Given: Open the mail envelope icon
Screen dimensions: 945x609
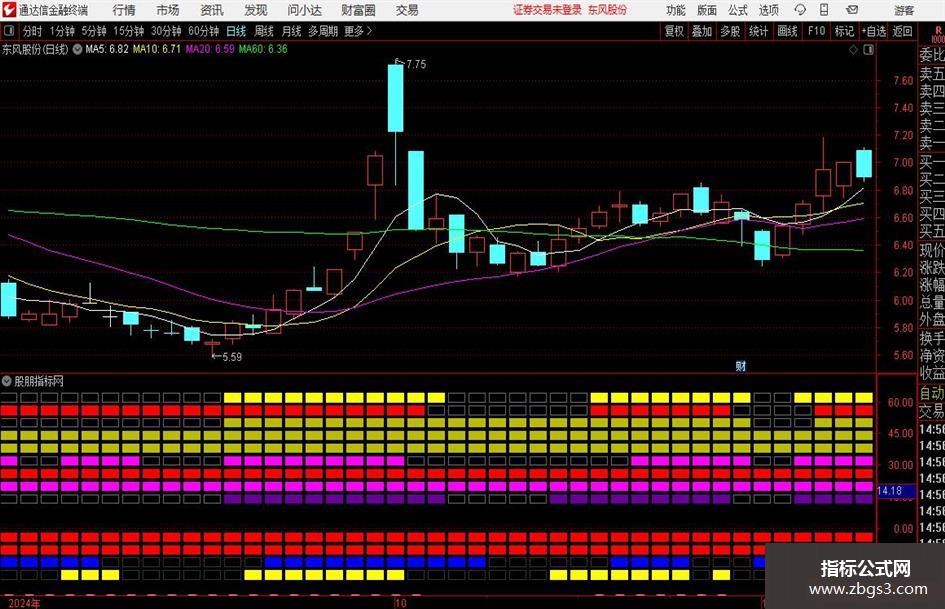Looking at the screenshot, I should [x=852, y=10].
